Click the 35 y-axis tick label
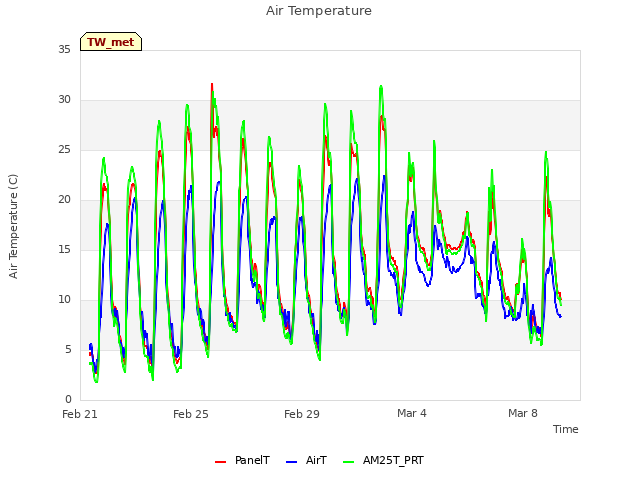This screenshot has height=480, width=640. click(64, 49)
